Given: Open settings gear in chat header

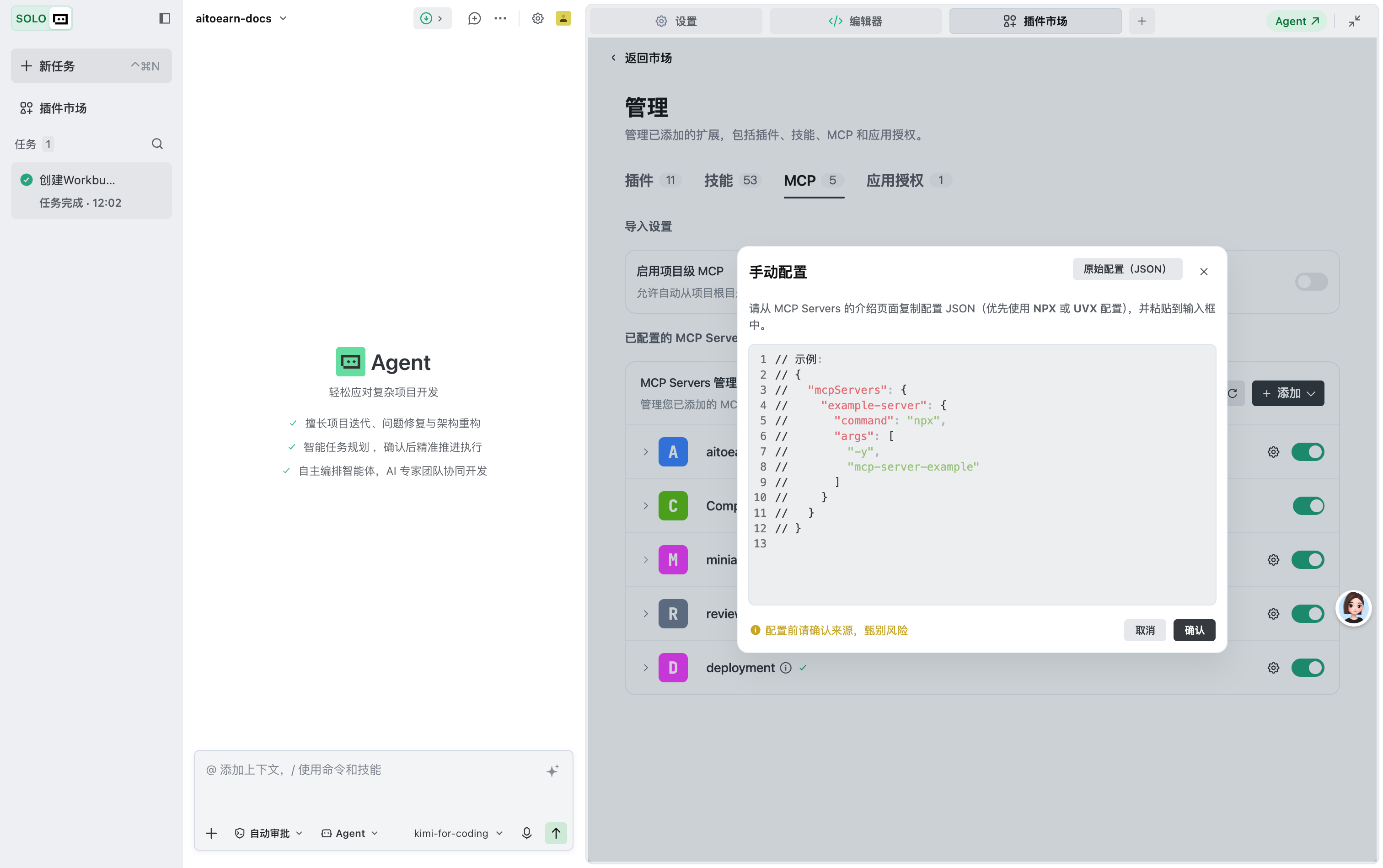Looking at the screenshot, I should [537, 18].
